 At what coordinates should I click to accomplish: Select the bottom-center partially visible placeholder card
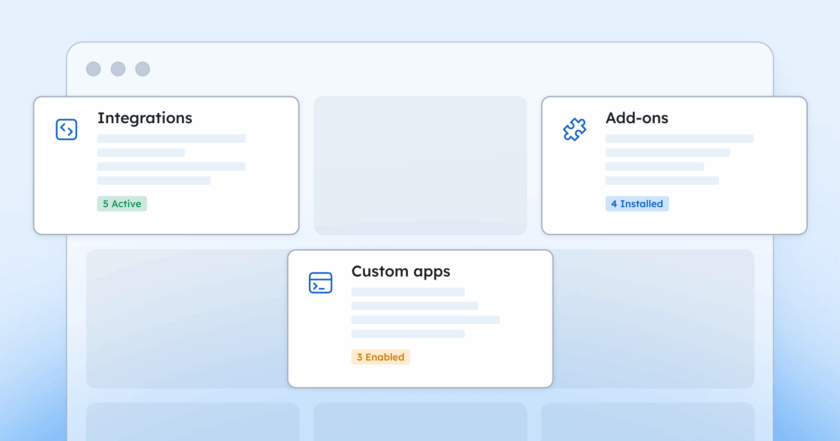(421, 422)
